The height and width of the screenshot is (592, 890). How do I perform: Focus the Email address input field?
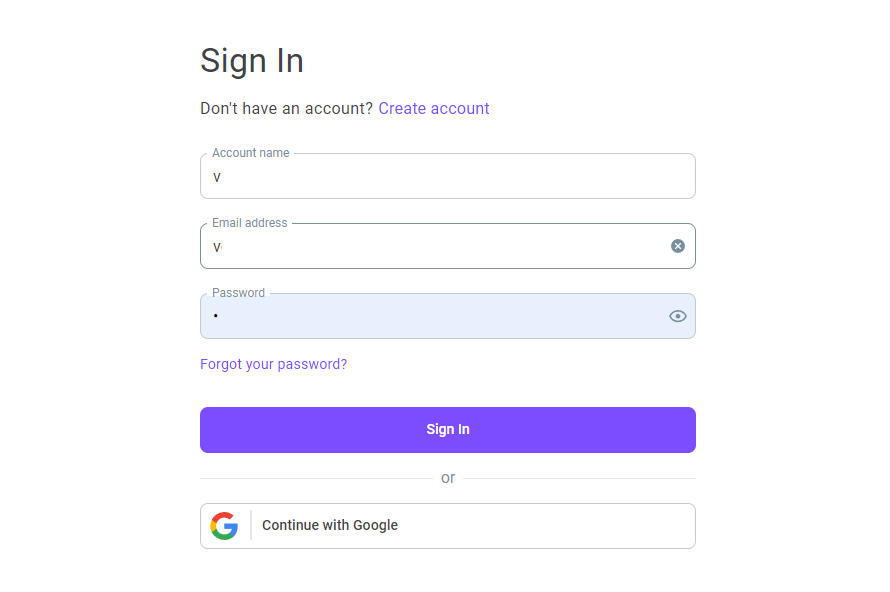click(x=448, y=246)
